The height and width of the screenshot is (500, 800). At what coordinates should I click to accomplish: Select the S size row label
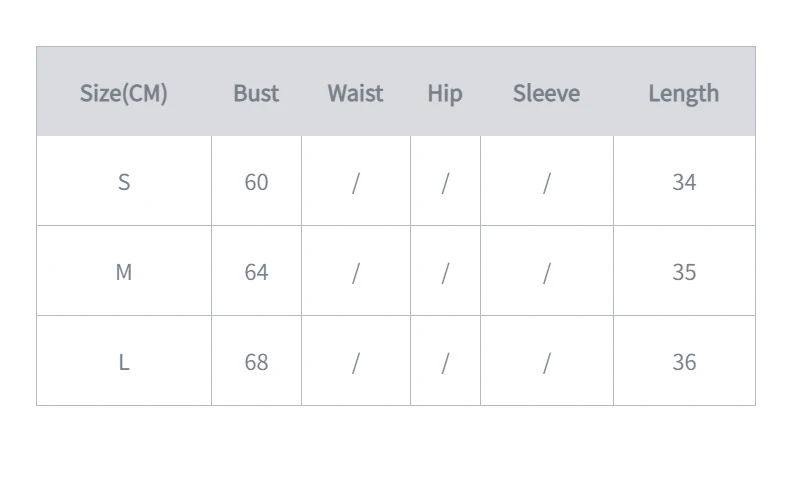124,182
